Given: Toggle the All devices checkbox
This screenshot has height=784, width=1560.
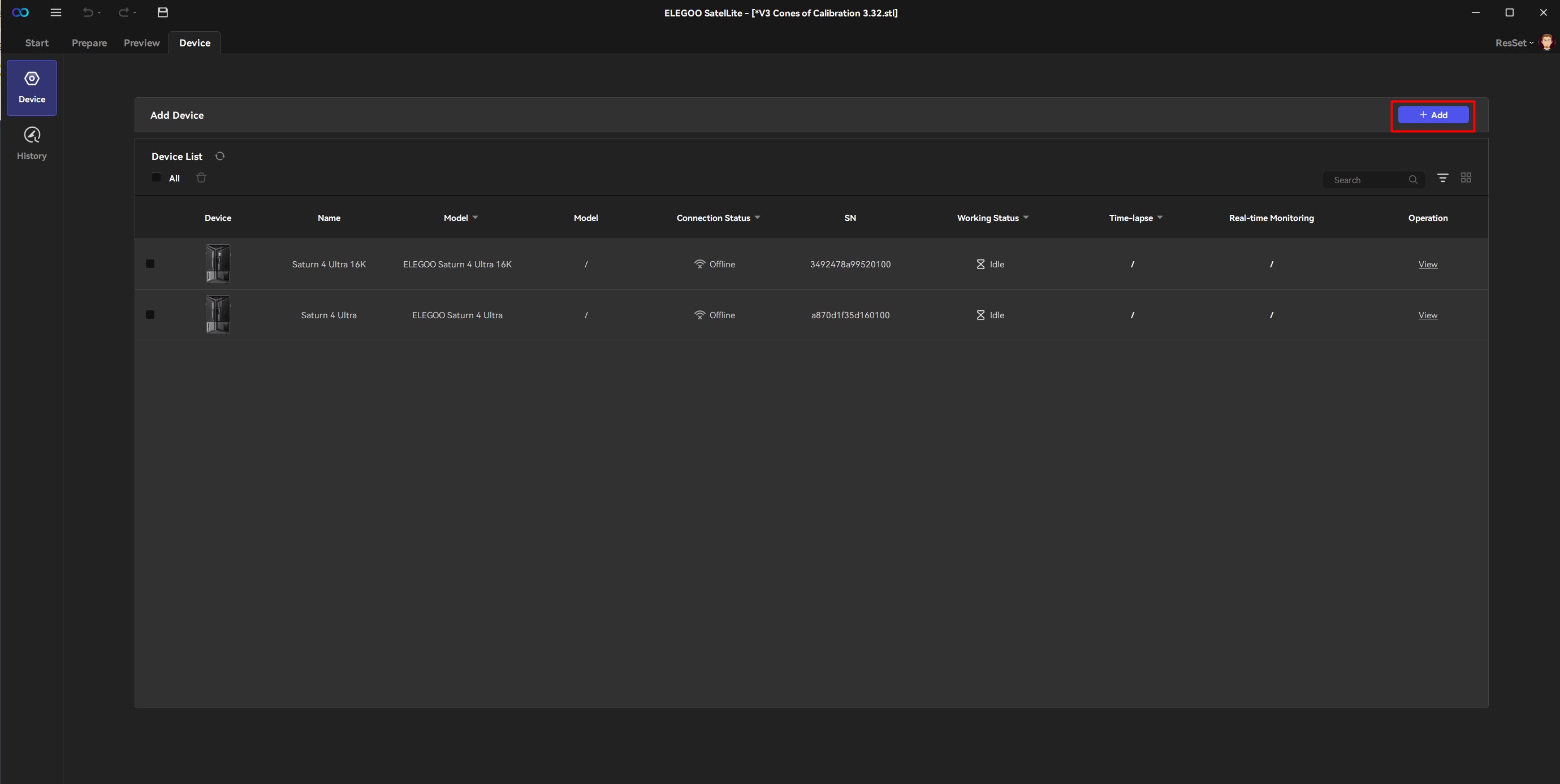Looking at the screenshot, I should [x=156, y=177].
